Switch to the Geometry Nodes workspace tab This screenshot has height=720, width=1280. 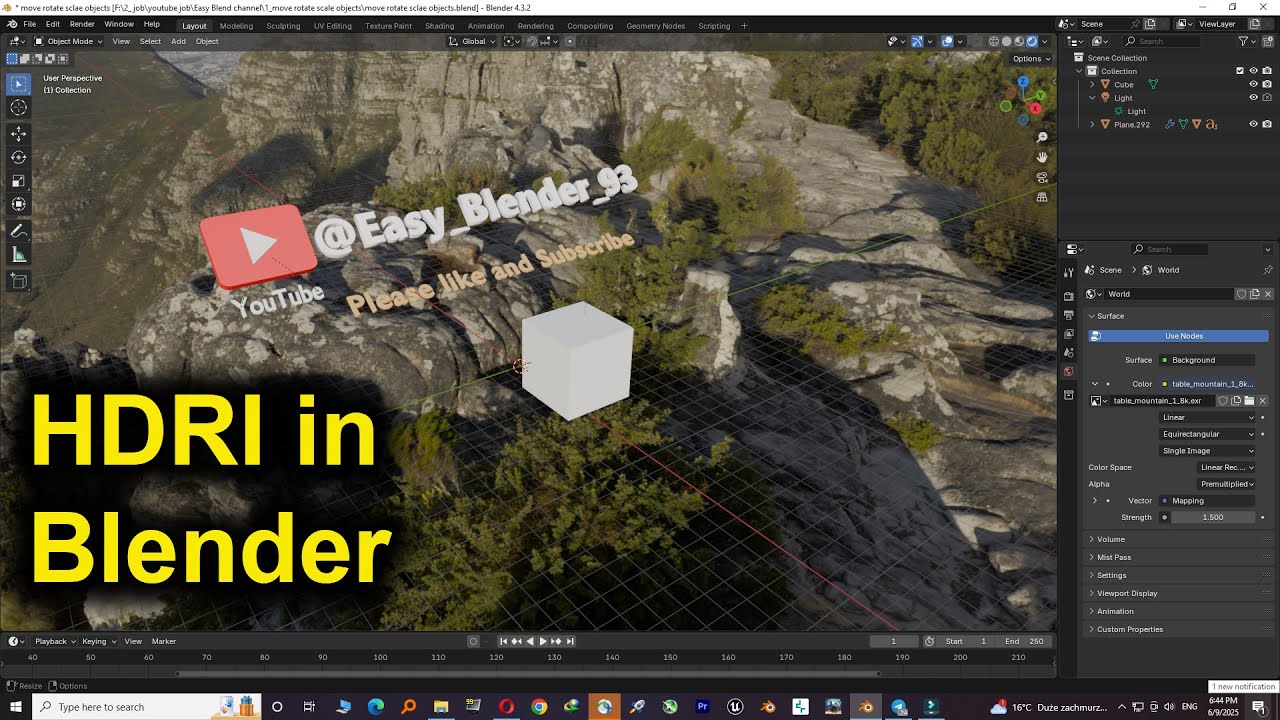(x=656, y=26)
